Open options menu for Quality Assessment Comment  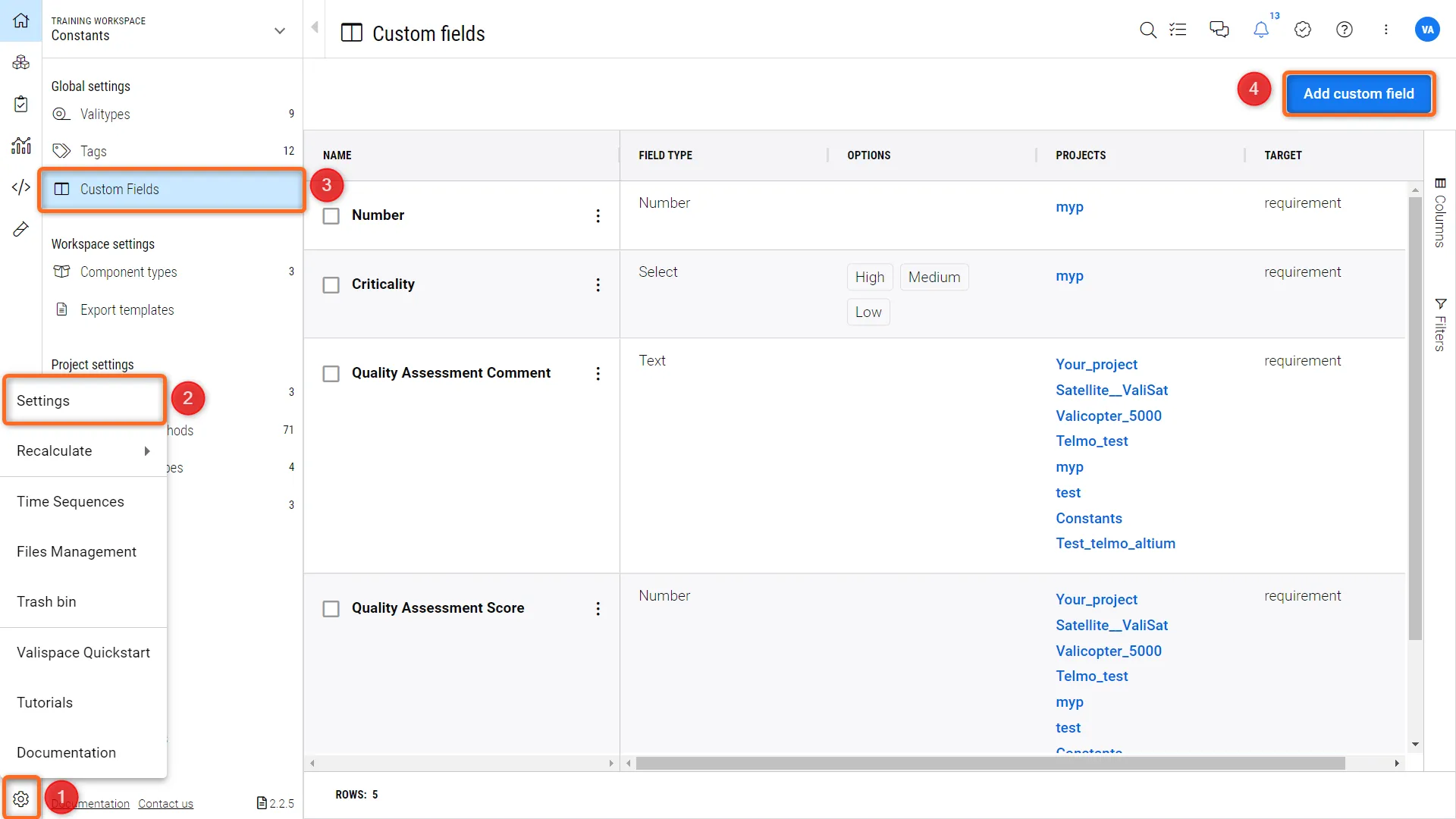click(x=598, y=374)
